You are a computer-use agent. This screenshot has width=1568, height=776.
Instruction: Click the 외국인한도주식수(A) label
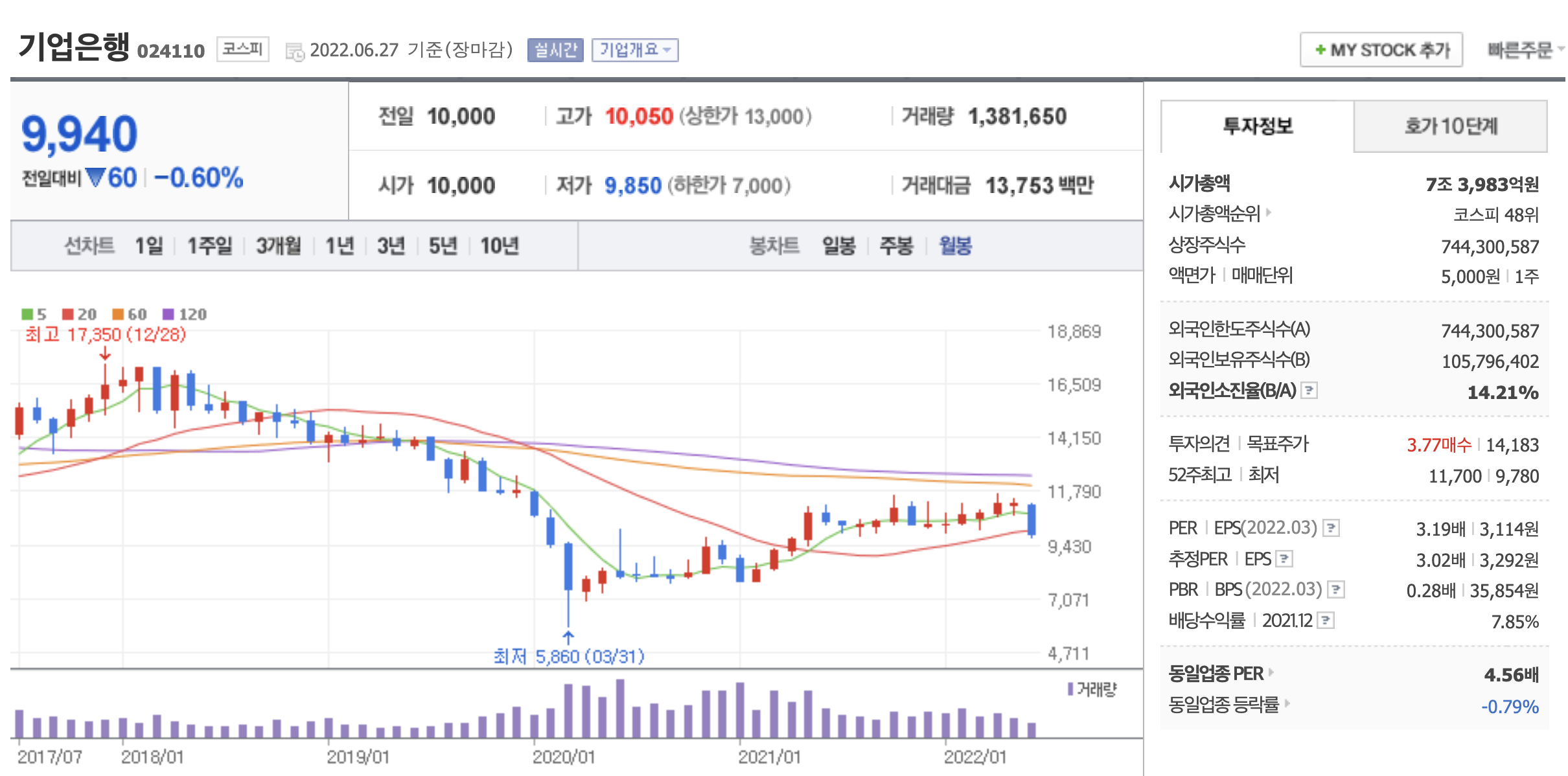click(x=1239, y=329)
